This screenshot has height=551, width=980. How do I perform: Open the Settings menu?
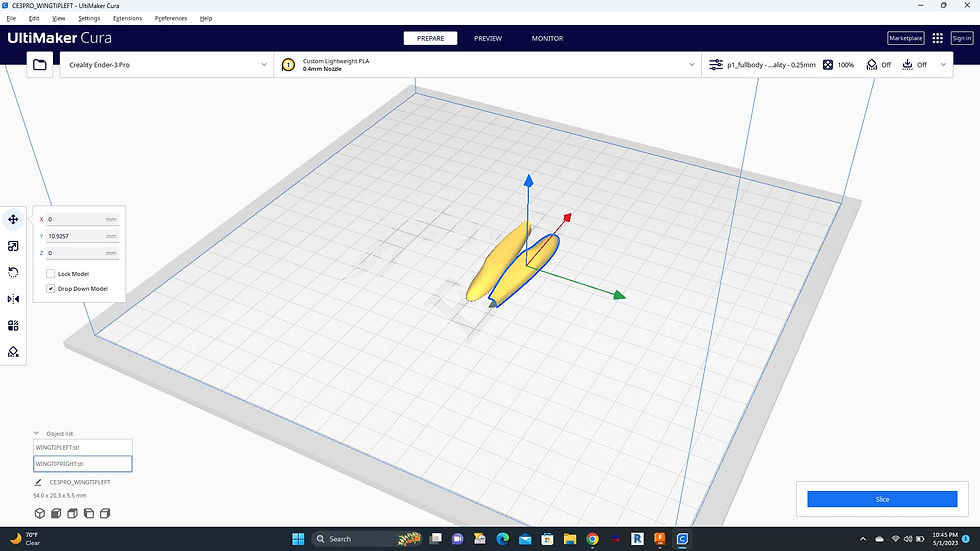pyautogui.click(x=89, y=18)
